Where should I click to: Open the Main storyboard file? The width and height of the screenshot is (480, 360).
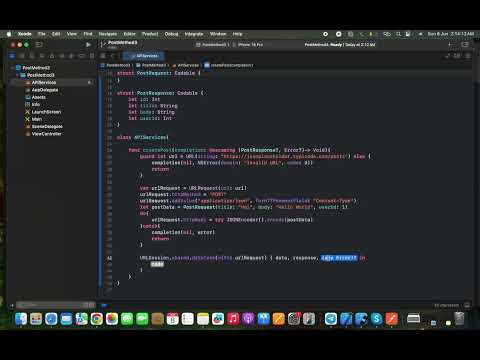[37, 119]
